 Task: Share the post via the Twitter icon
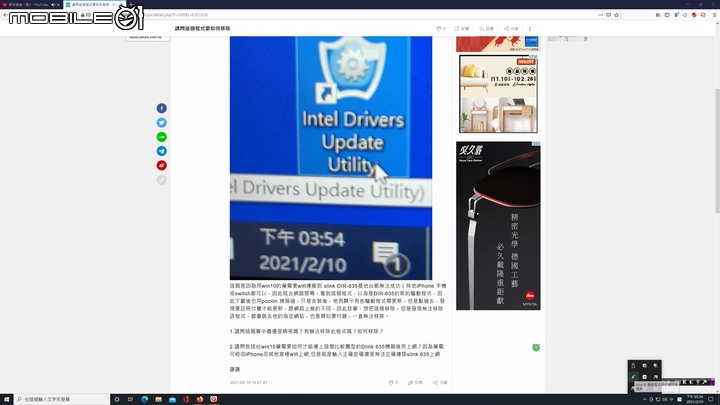[162, 123]
